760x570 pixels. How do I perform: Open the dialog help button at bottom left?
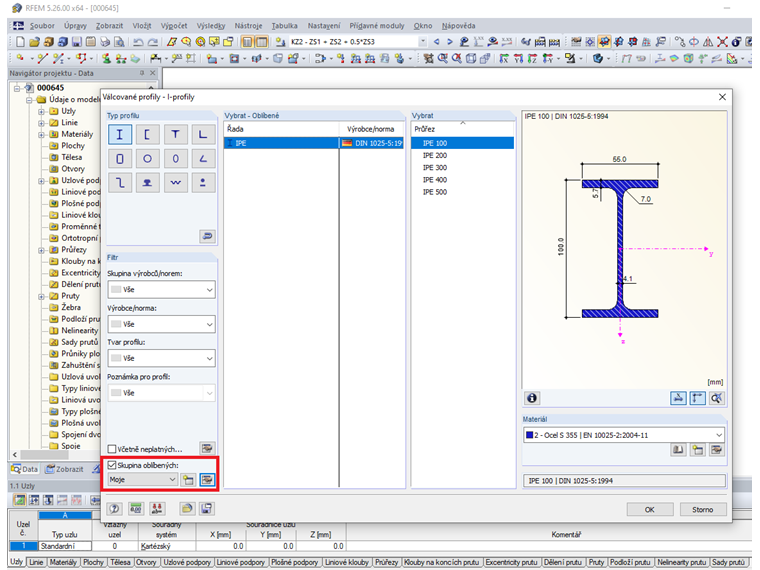click(x=114, y=508)
